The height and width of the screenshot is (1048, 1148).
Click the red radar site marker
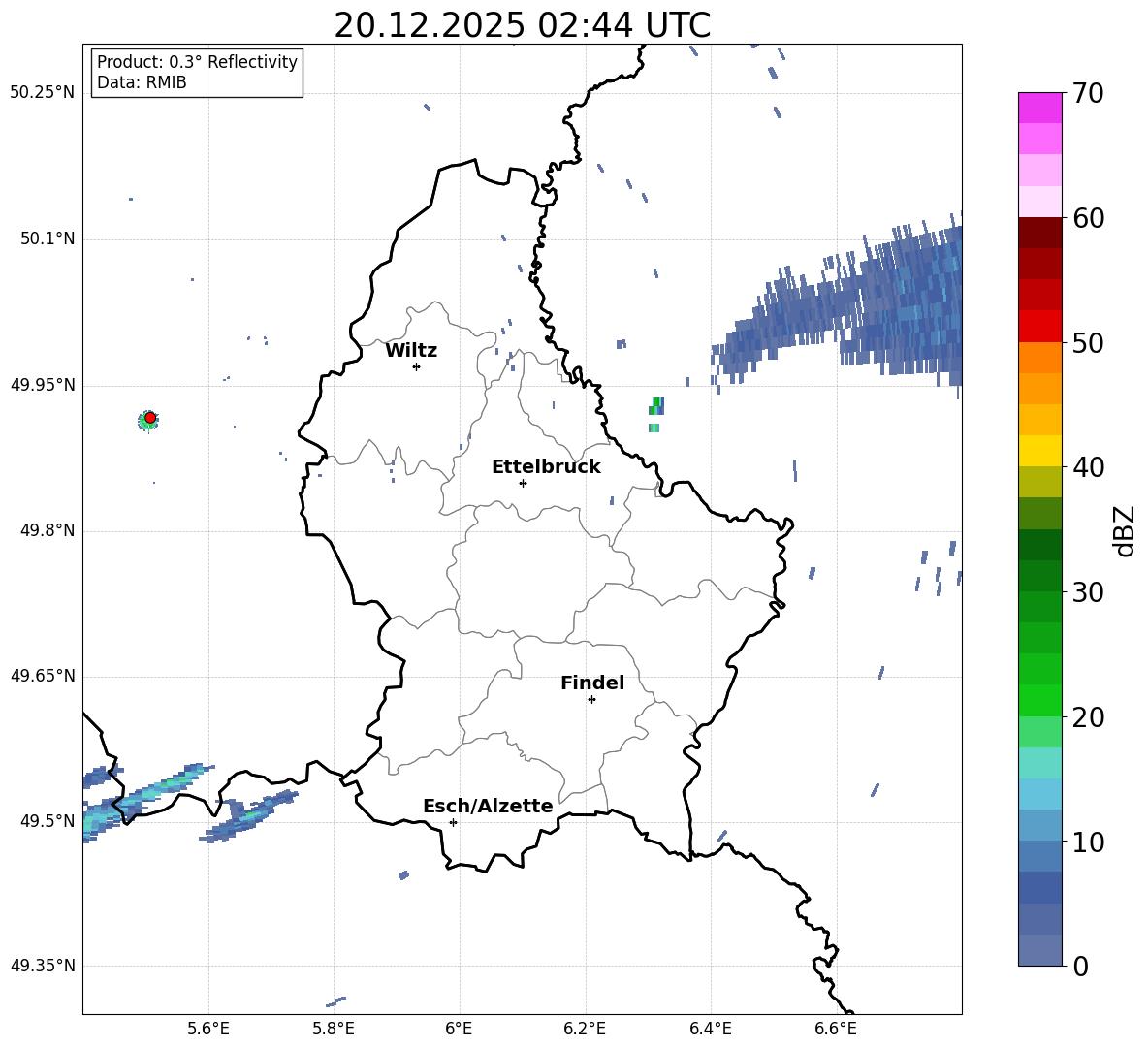tap(150, 417)
